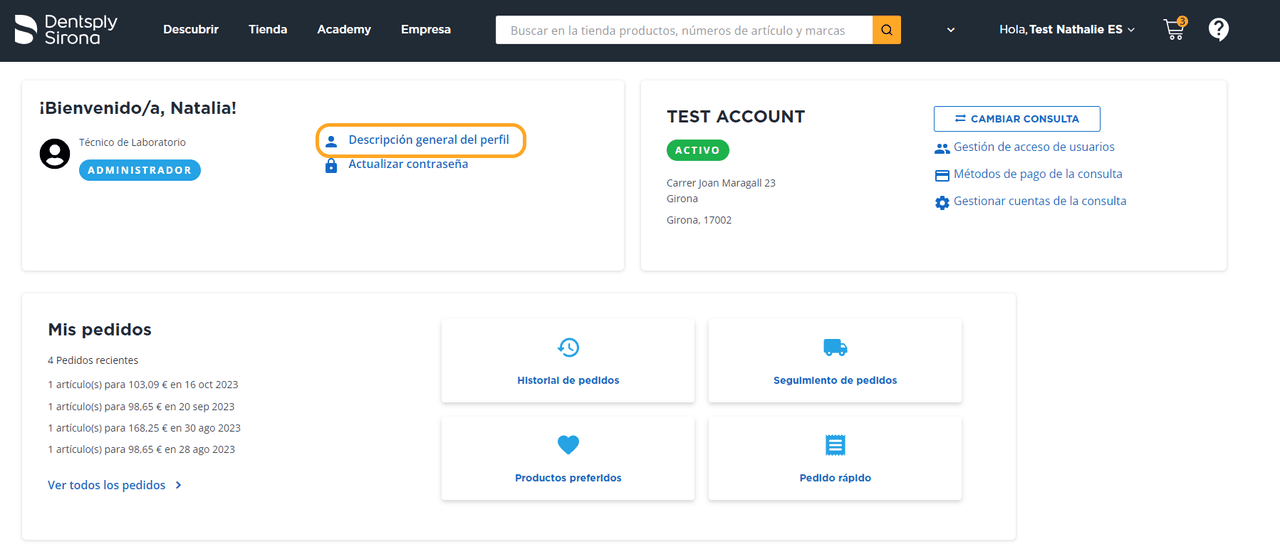Click into the product search field
Viewport: 1280px width, 559px height.
click(x=684, y=30)
